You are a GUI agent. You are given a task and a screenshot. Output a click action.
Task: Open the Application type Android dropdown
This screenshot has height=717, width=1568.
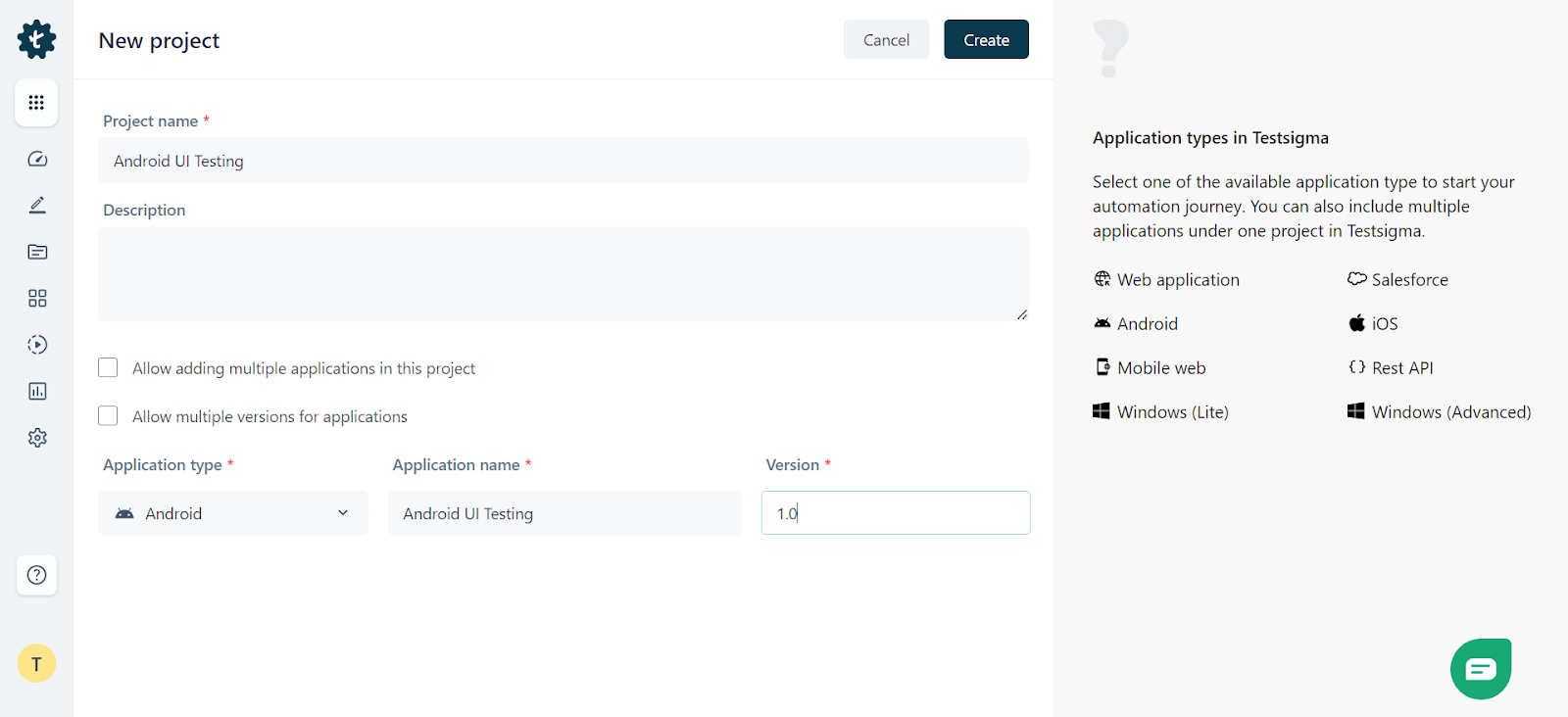[233, 513]
